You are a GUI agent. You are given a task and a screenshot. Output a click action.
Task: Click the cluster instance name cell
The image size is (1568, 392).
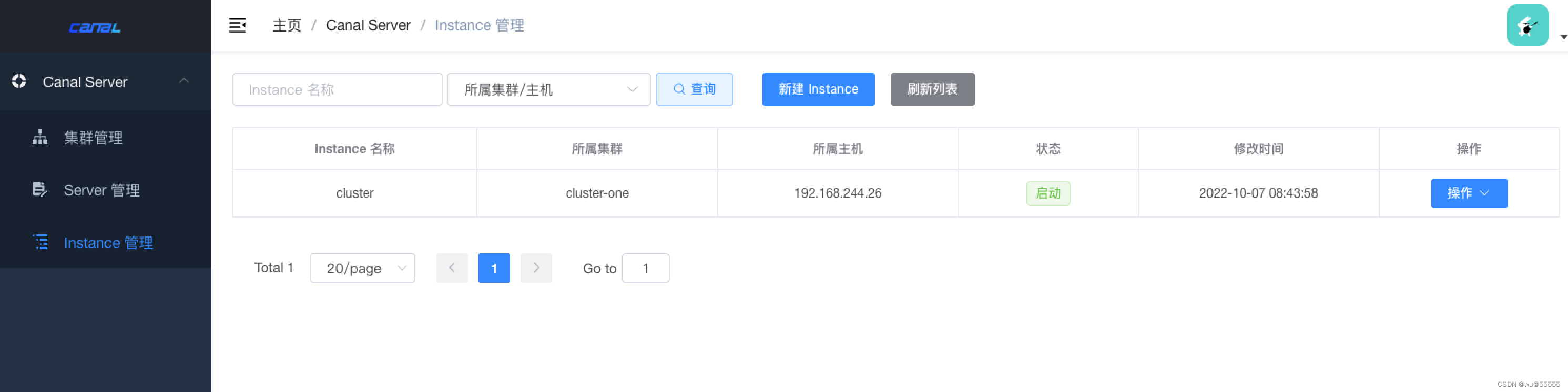click(x=354, y=193)
